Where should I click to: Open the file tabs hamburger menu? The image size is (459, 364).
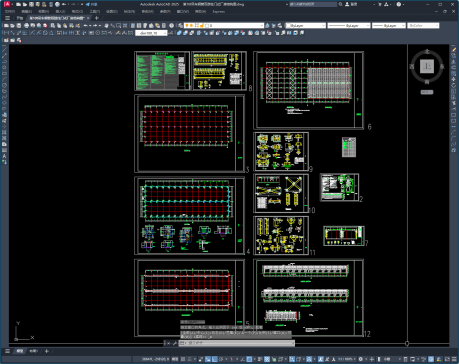pyautogui.click(x=7, y=18)
